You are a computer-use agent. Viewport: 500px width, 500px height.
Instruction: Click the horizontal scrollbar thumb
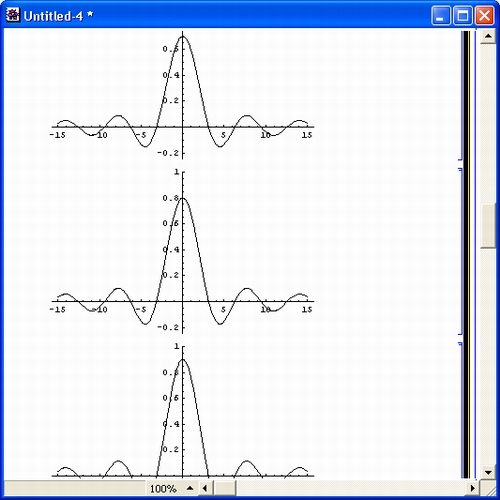point(225,488)
